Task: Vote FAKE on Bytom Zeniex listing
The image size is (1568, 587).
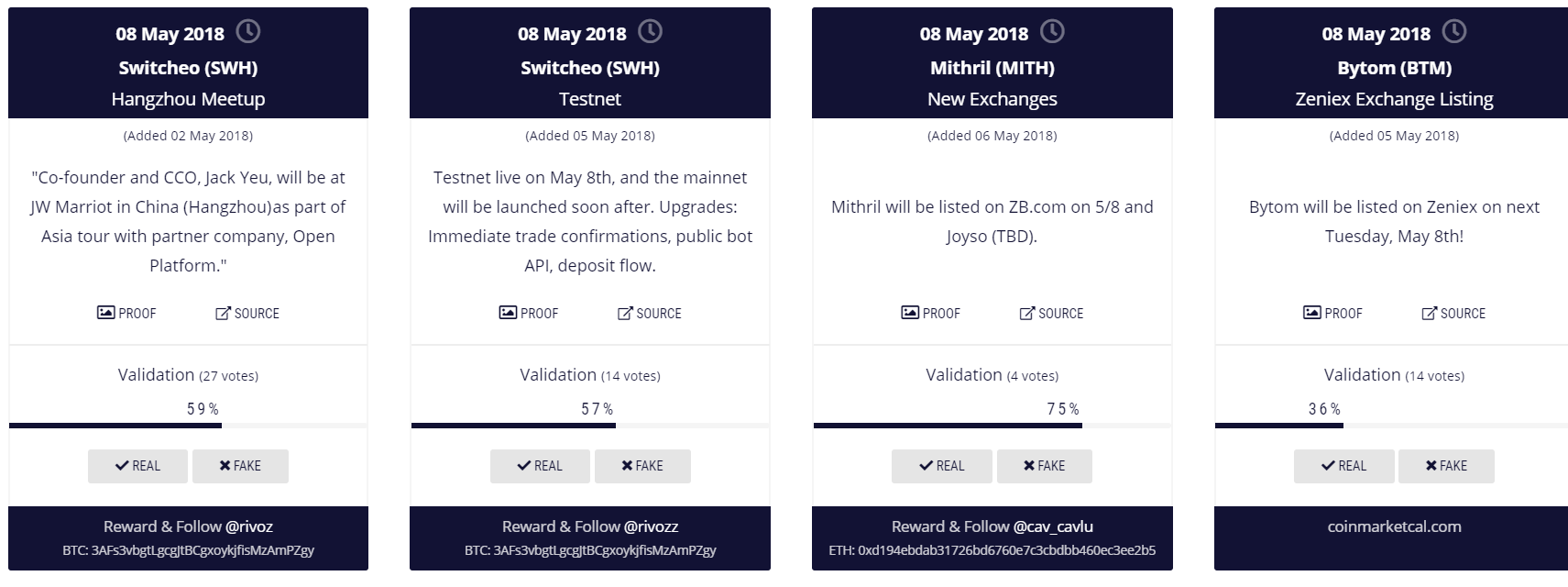Action: coord(1446,466)
